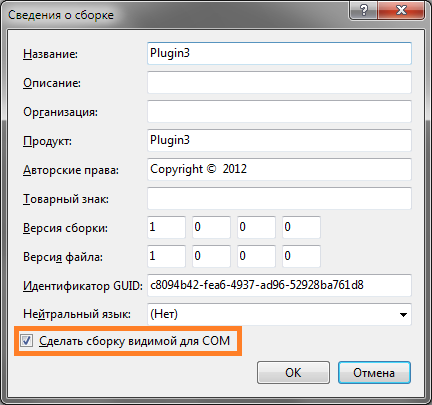Click the Товарный знак label
The image size is (432, 405).
tap(66, 199)
